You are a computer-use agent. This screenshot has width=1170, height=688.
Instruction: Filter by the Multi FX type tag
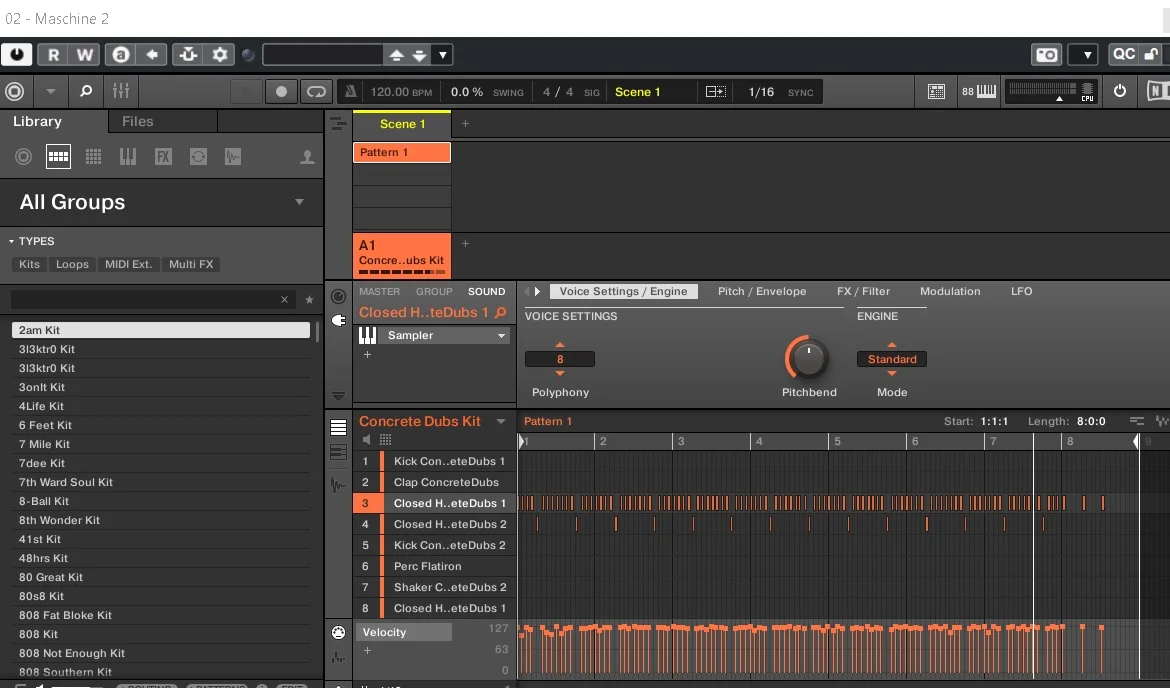pos(191,264)
